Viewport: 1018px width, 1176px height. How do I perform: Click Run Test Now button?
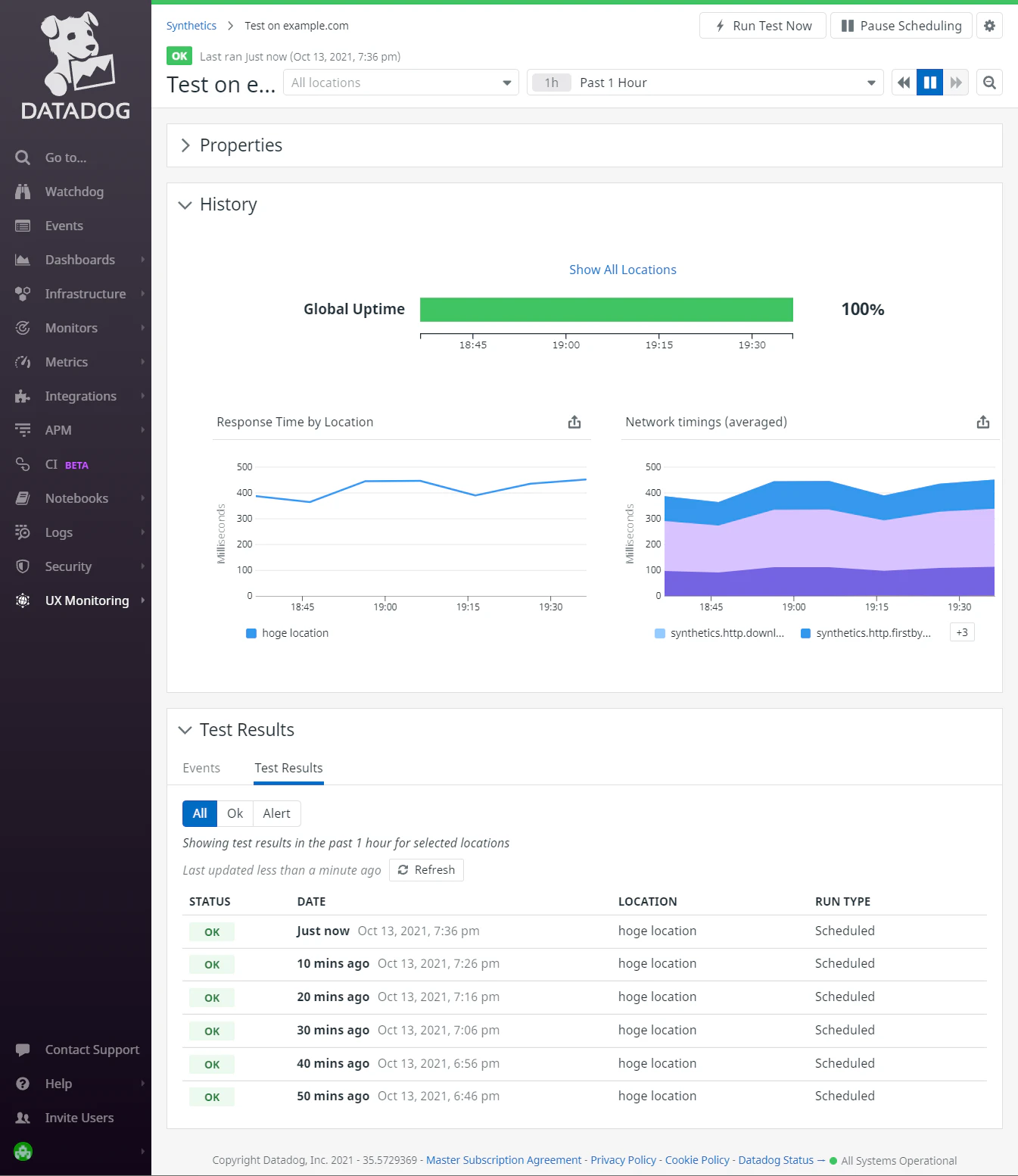coord(763,26)
